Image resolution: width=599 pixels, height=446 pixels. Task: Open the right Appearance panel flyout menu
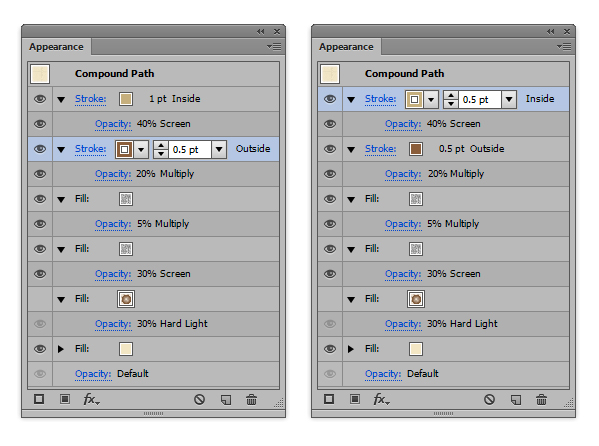(564, 47)
